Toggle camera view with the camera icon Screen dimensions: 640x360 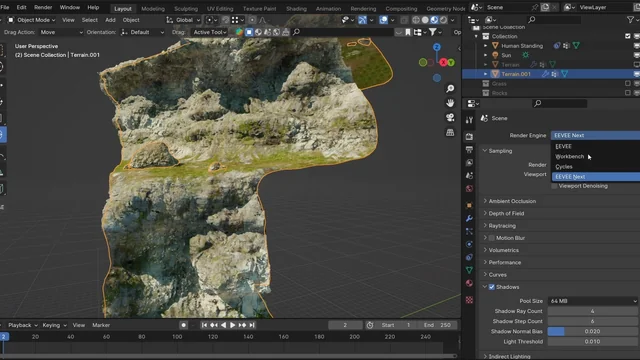[x=450, y=118]
